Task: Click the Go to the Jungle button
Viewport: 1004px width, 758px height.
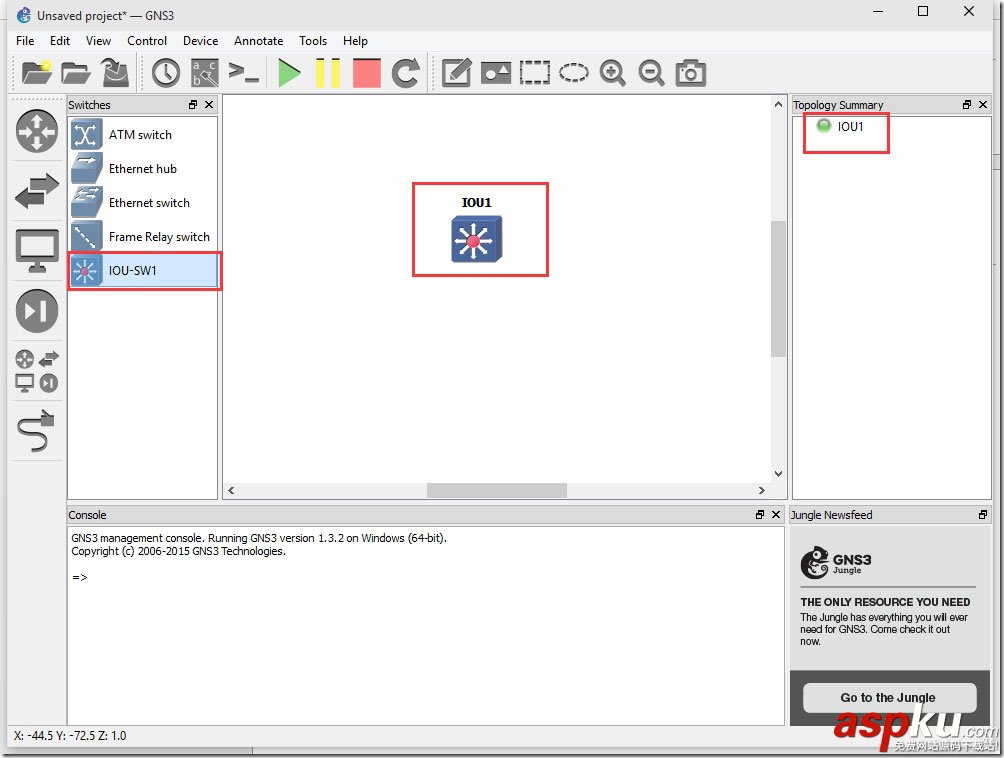Action: pyautogui.click(x=888, y=697)
